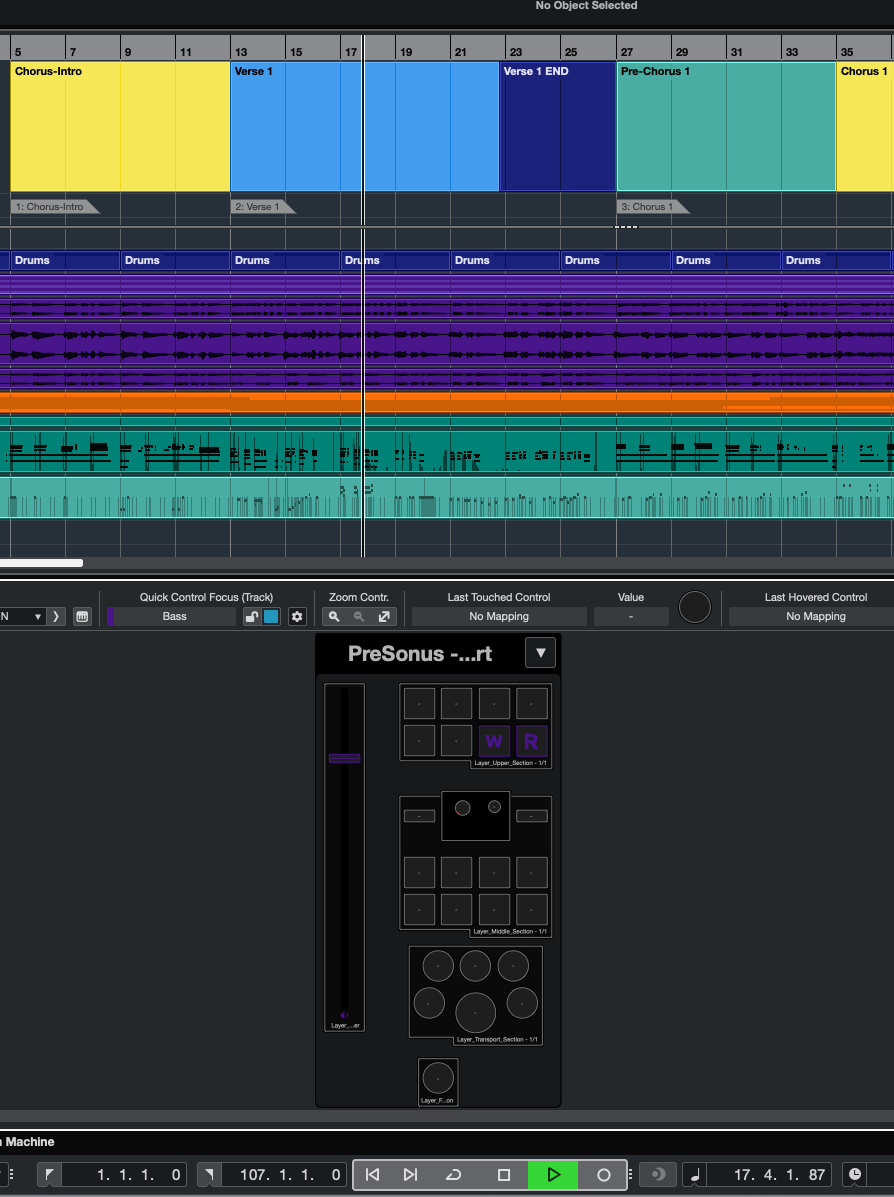Viewport: 894px width, 1197px height.
Task: Click the R read automation pad
Action: click(531, 740)
